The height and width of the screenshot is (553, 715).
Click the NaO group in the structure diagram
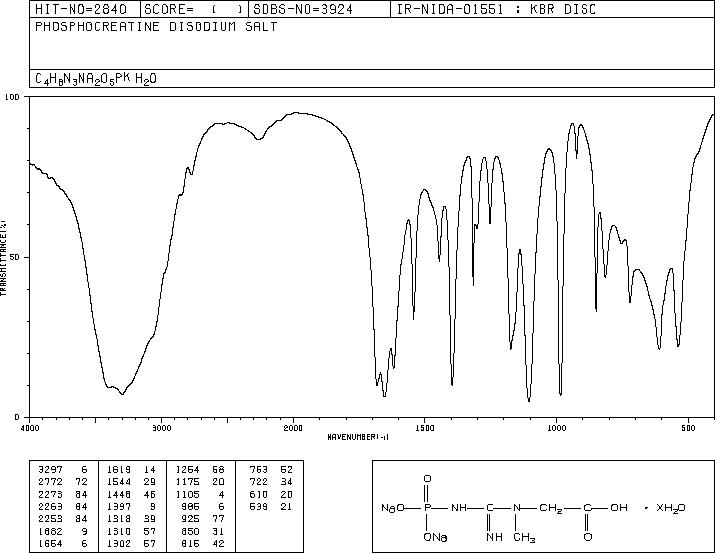(393, 508)
